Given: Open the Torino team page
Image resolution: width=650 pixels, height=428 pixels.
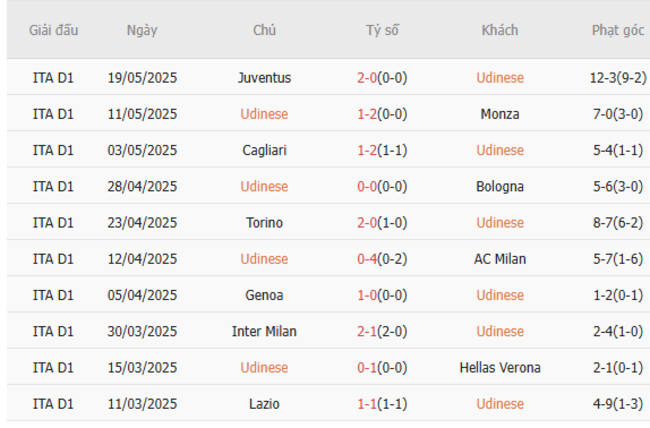Looking at the screenshot, I should [265, 222].
